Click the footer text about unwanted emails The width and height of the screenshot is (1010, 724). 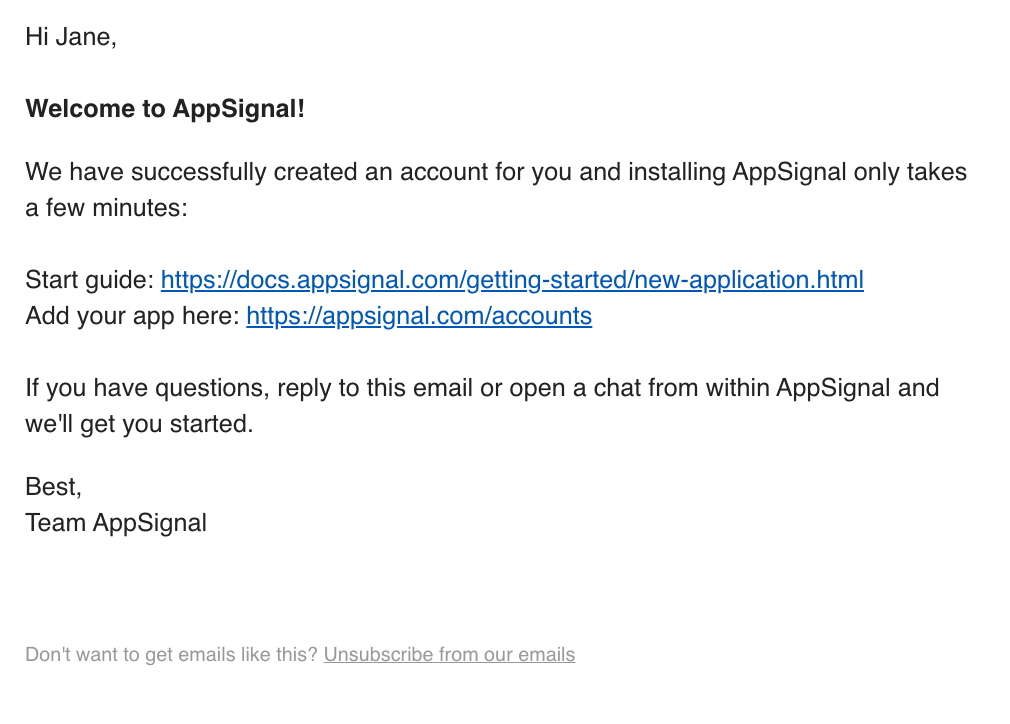pyautogui.click(x=172, y=654)
